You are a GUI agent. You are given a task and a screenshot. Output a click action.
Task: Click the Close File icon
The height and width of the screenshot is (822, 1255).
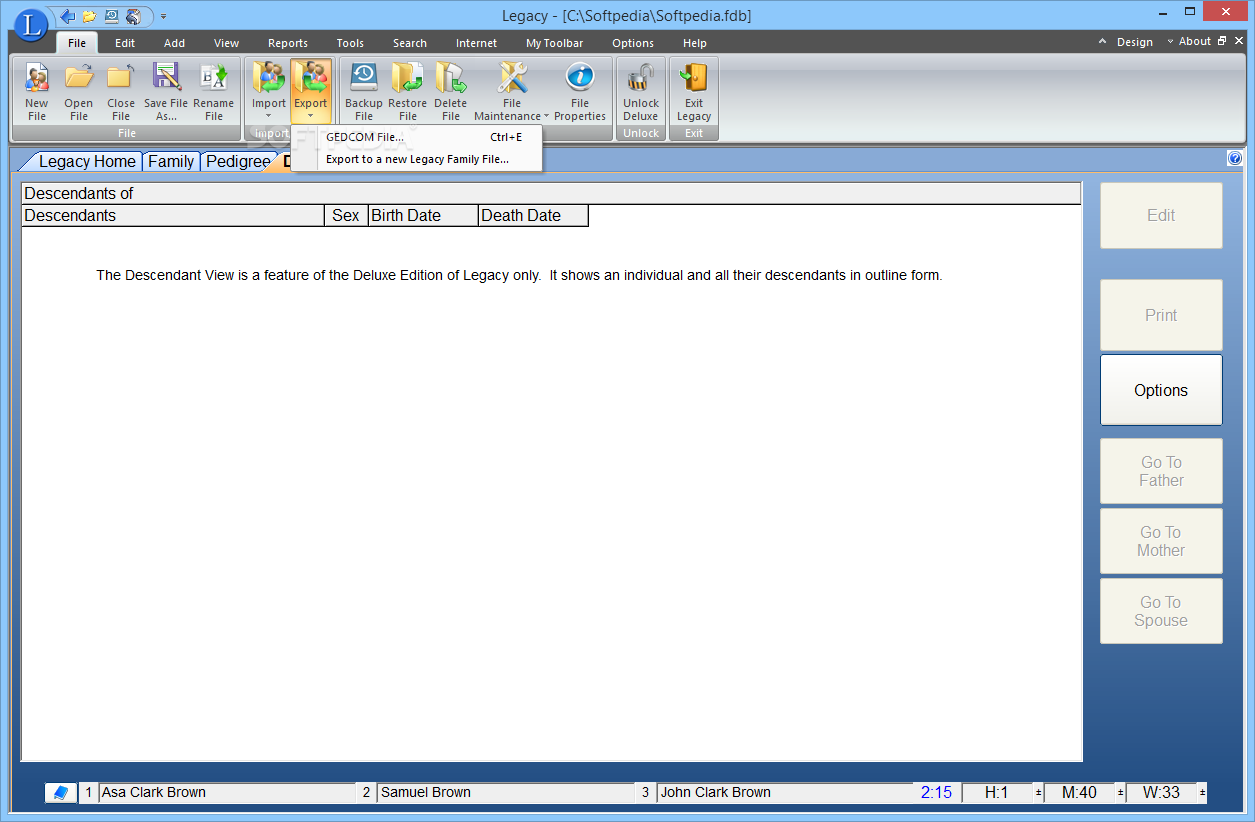pos(121,77)
